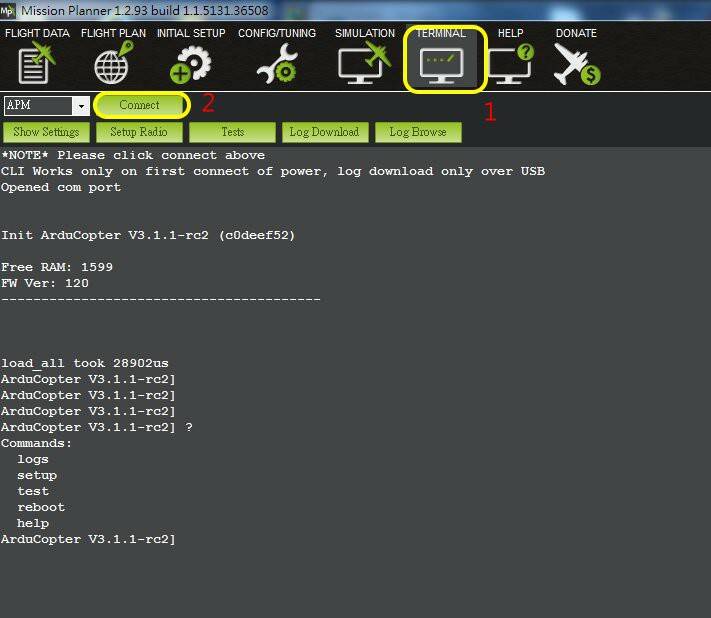Click the Log Browse button
Image resolution: width=711 pixels, height=618 pixels.
(x=418, y=132)
